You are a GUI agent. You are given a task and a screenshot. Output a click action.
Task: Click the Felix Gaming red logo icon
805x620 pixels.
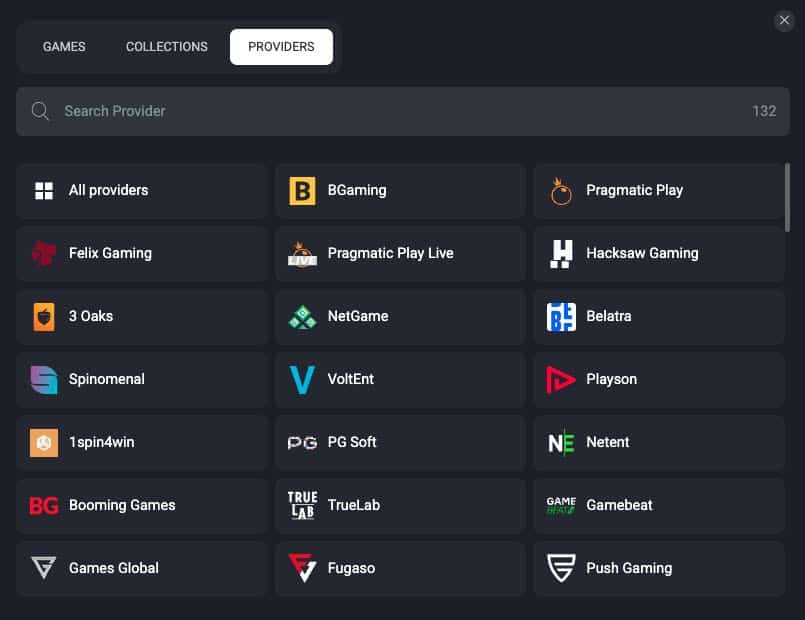[43, 253]
